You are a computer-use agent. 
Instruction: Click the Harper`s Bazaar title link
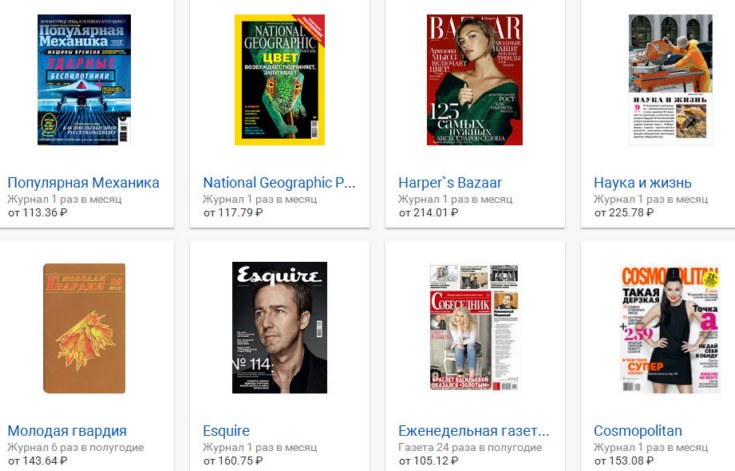tap(450, 183)
